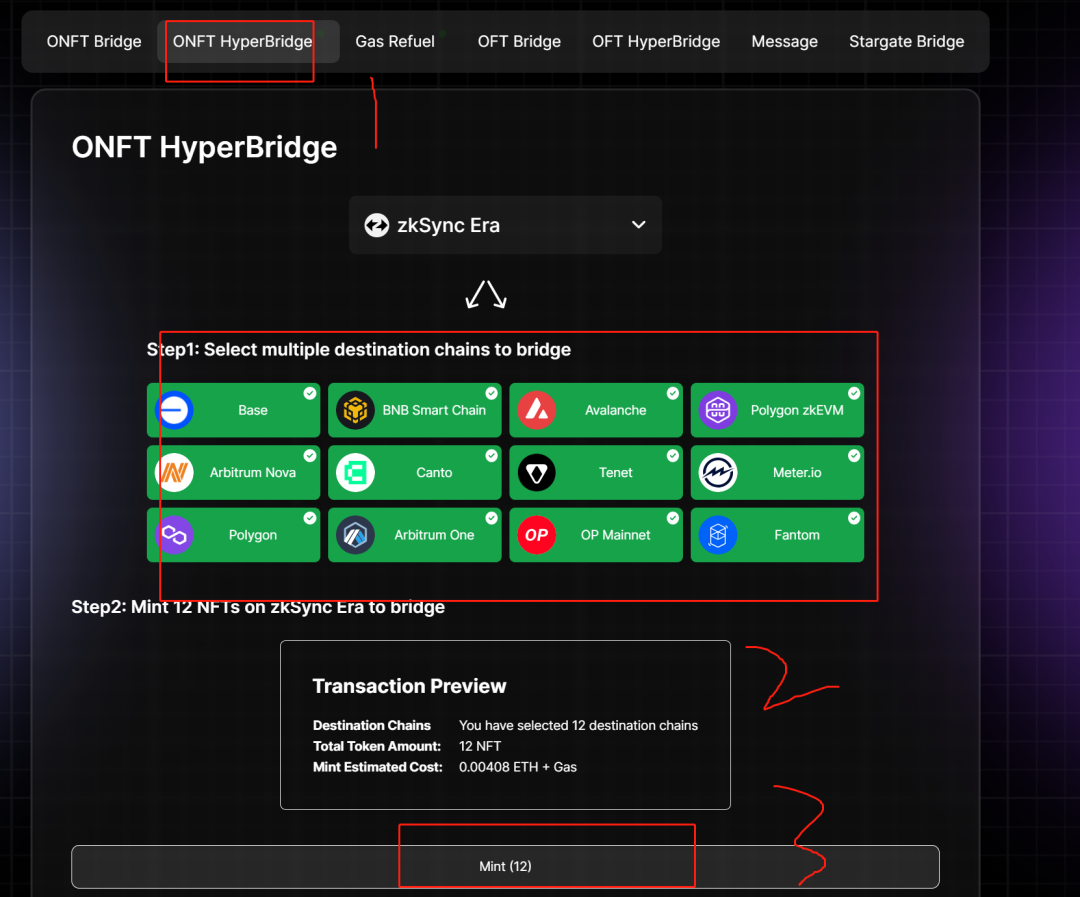The height and width of the screenshot is (897, 1080).
Task: Switch to the Gas Refuel tab
Action: click(395, 41)
